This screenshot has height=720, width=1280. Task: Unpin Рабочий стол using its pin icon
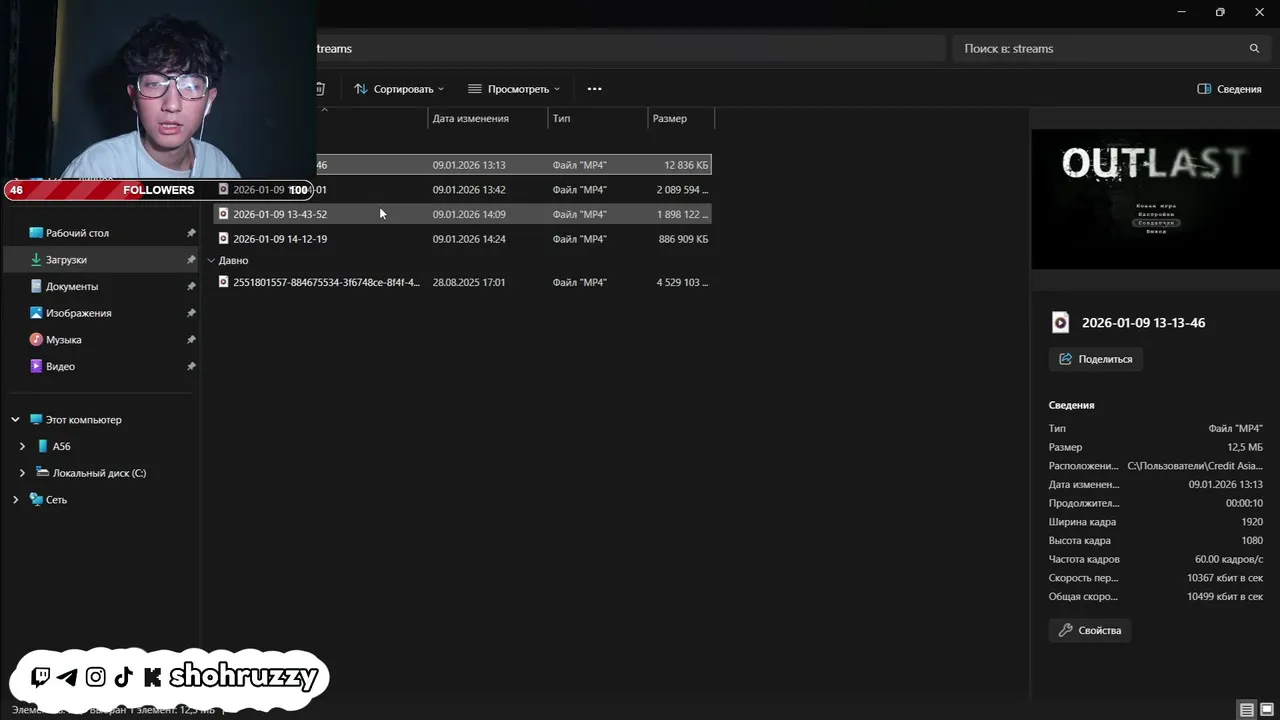pyautogui.click(x=191, y=233)
